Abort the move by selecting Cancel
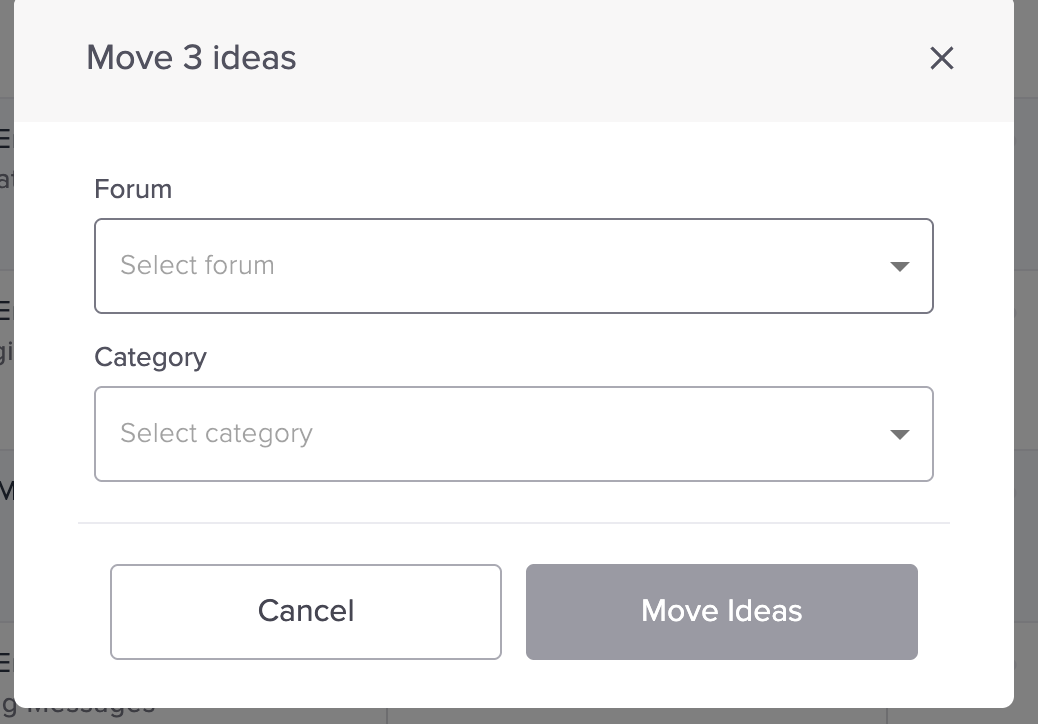Screen dimensions: 1038x724 [305, 611]
